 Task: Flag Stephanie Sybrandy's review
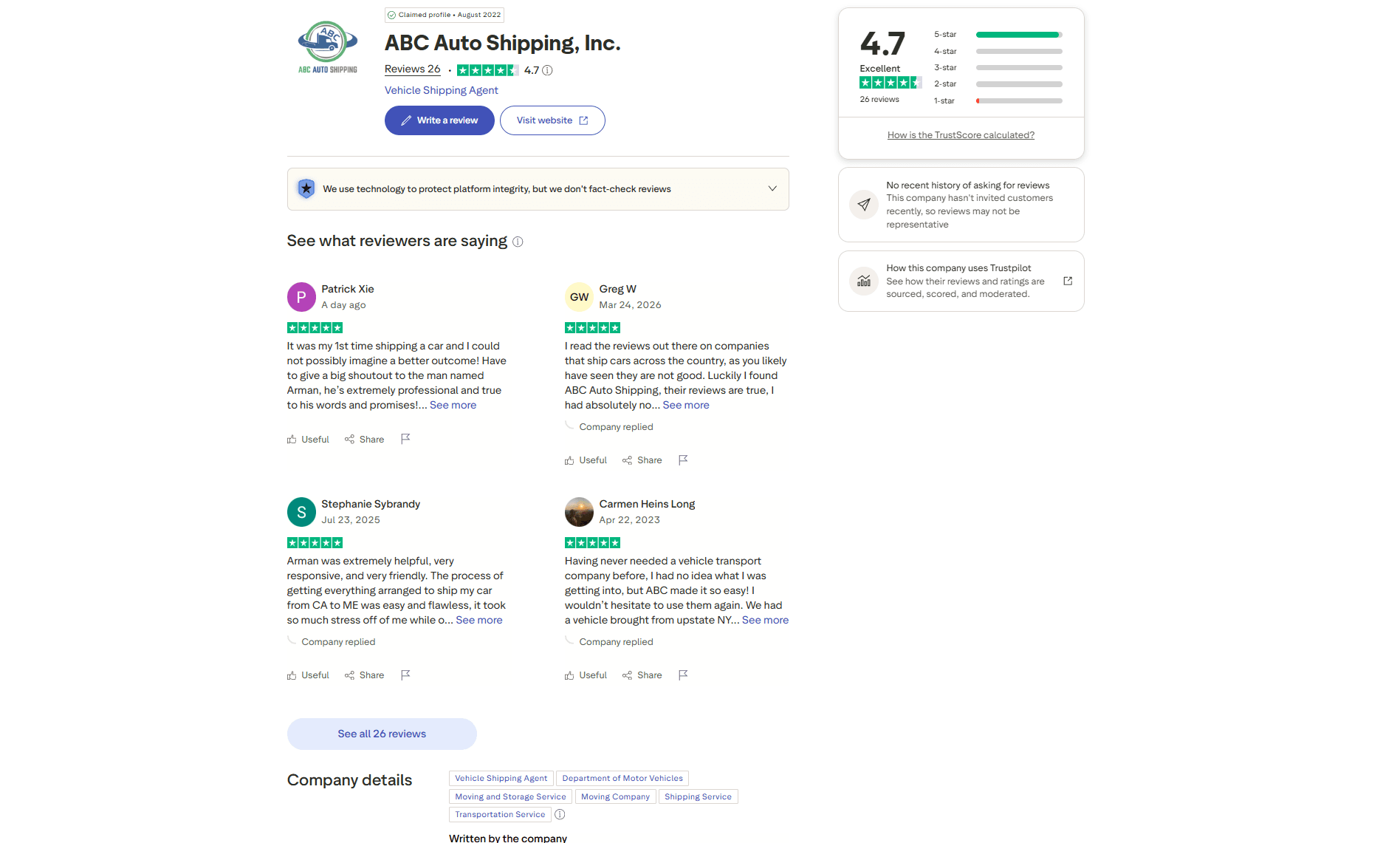click(405, 675)
